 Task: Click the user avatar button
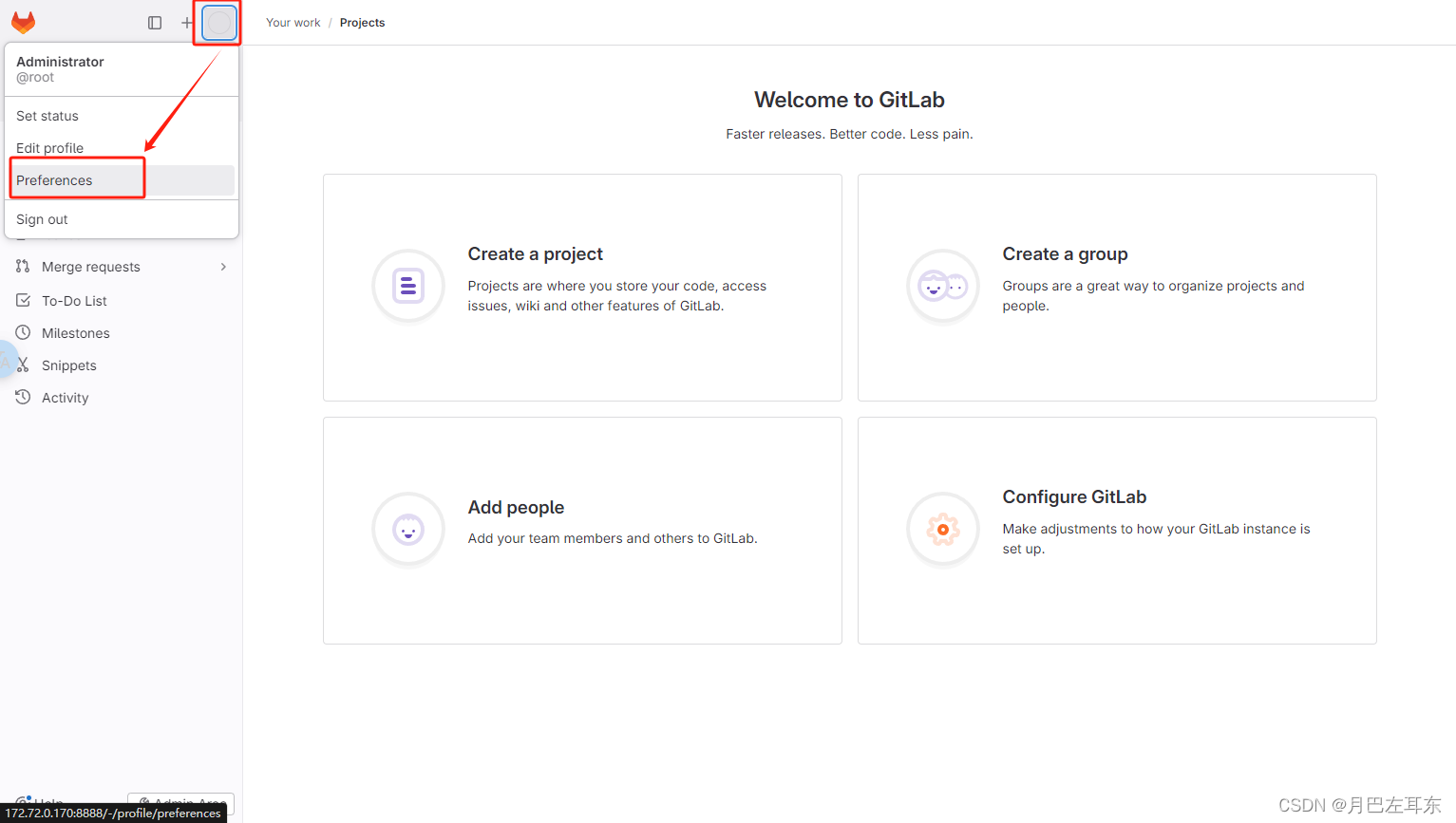219,23
